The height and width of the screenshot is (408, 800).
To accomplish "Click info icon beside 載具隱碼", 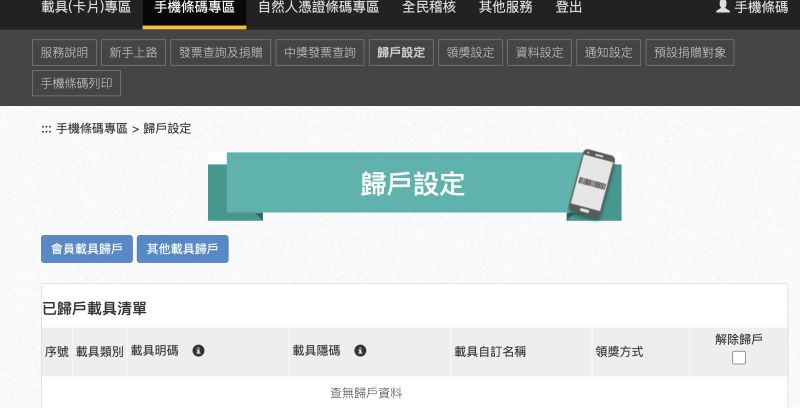I will pos(360,351).
